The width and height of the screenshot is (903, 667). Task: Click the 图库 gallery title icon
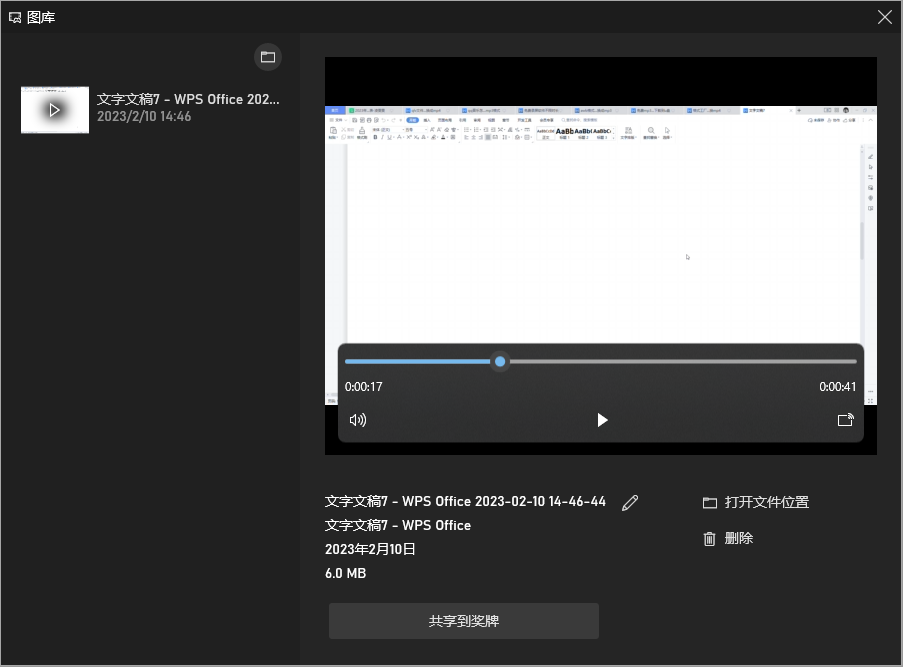click(15, 18)
